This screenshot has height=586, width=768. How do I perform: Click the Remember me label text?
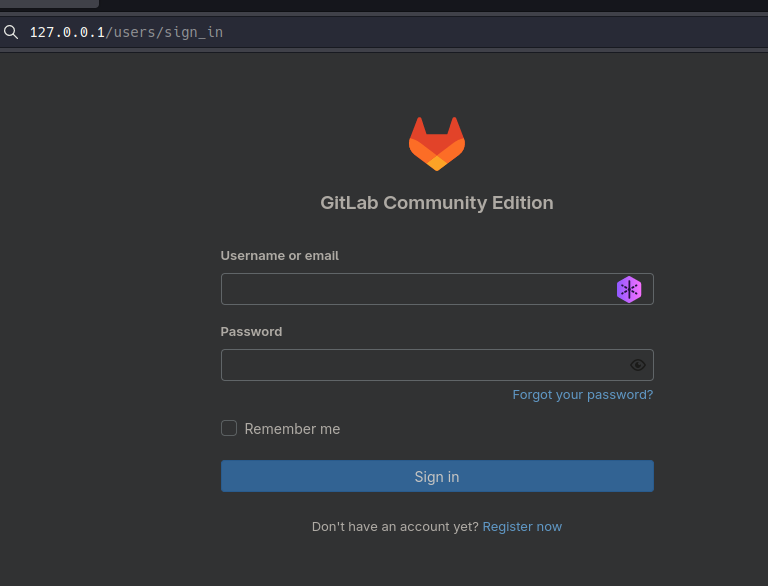pos(292,429)
